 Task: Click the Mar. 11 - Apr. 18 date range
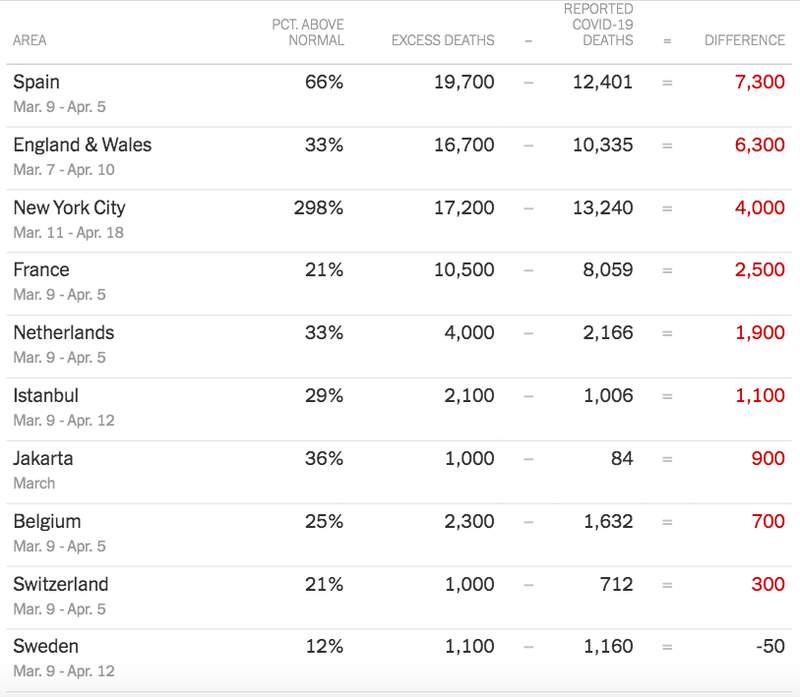tap(68, 232)
